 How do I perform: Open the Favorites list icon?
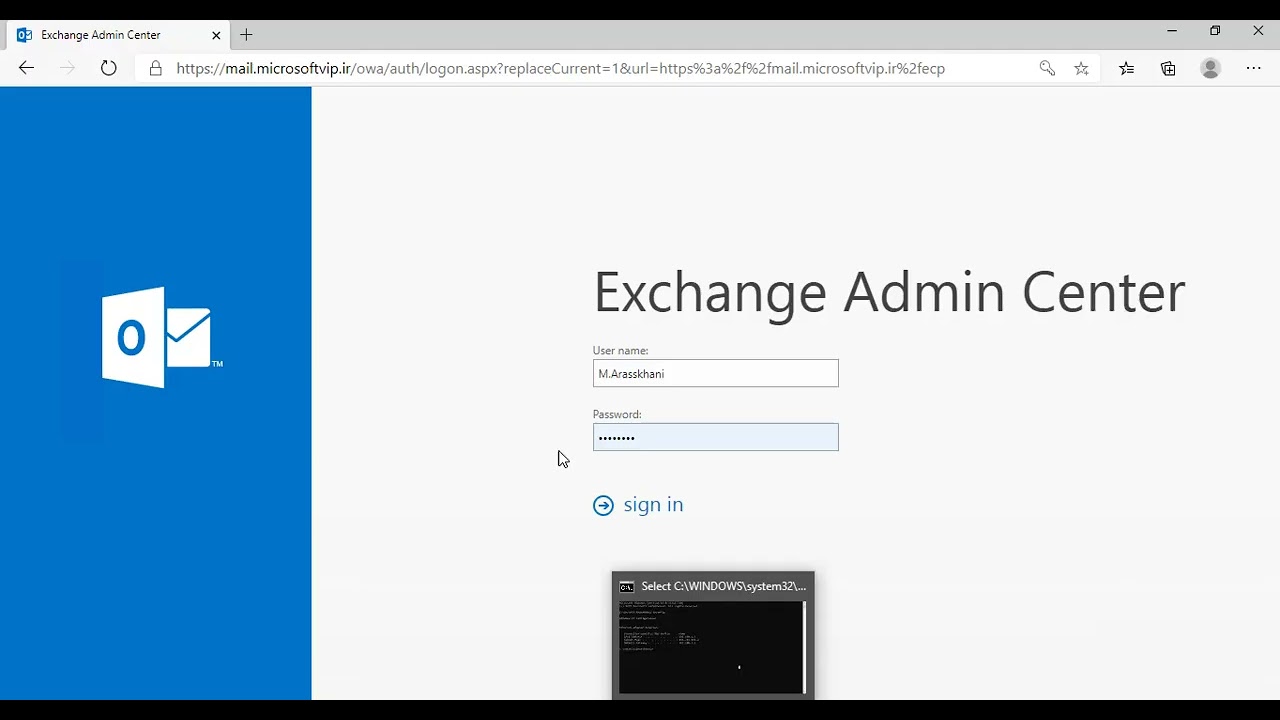(x=1127, y=68)
